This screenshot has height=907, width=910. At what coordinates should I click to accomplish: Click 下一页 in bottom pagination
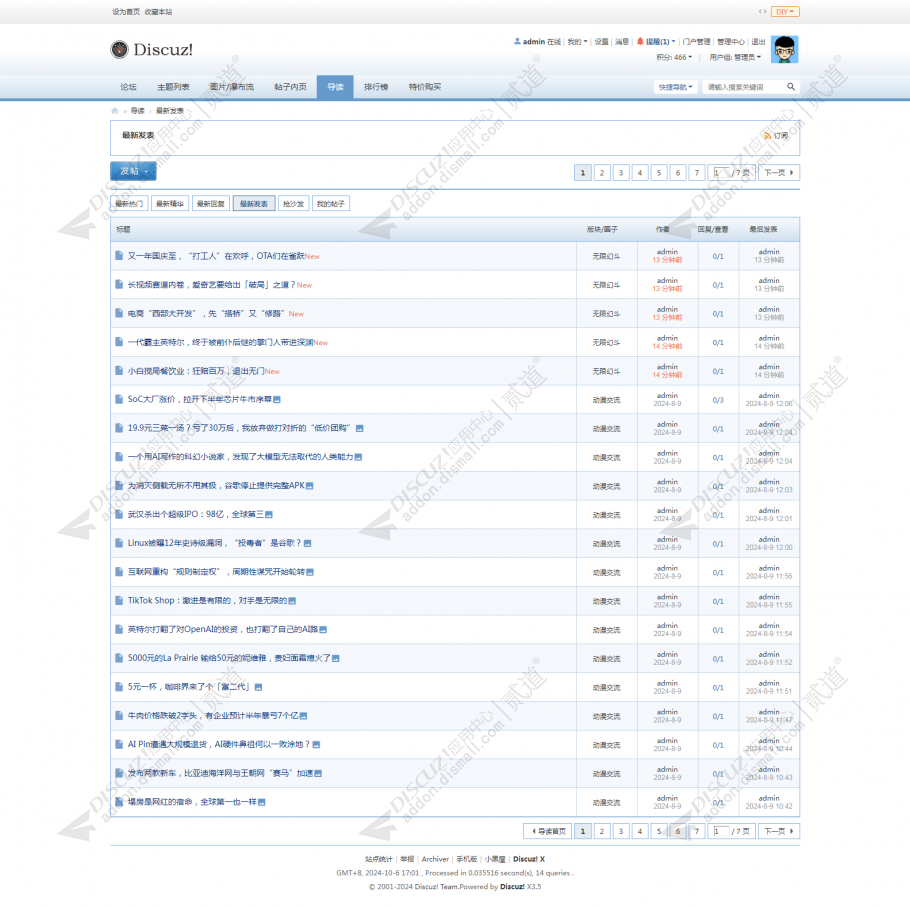click(x=779, y=831)
